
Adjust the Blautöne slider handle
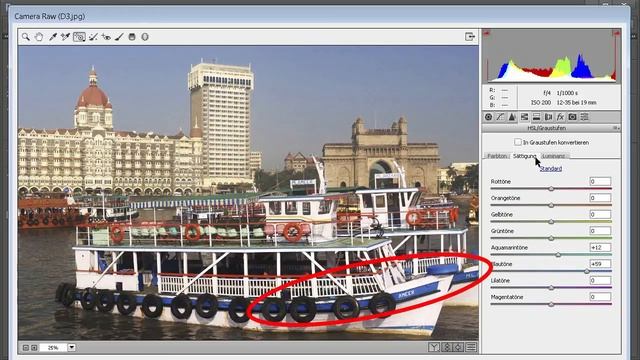pos(587,271)
